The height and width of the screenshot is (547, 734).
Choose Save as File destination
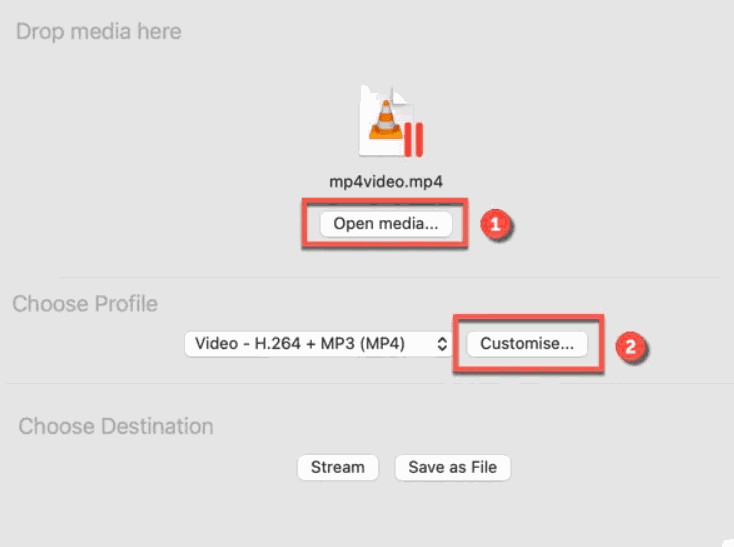452,467
